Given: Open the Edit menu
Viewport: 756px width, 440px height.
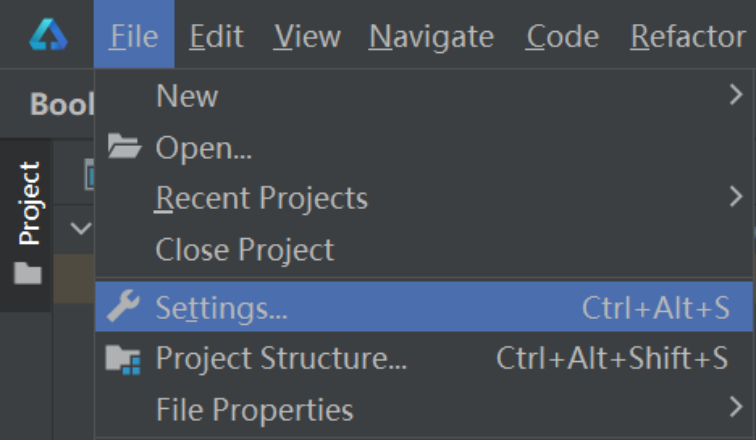Looking at the screenshot, I should (x=216, y=37).
